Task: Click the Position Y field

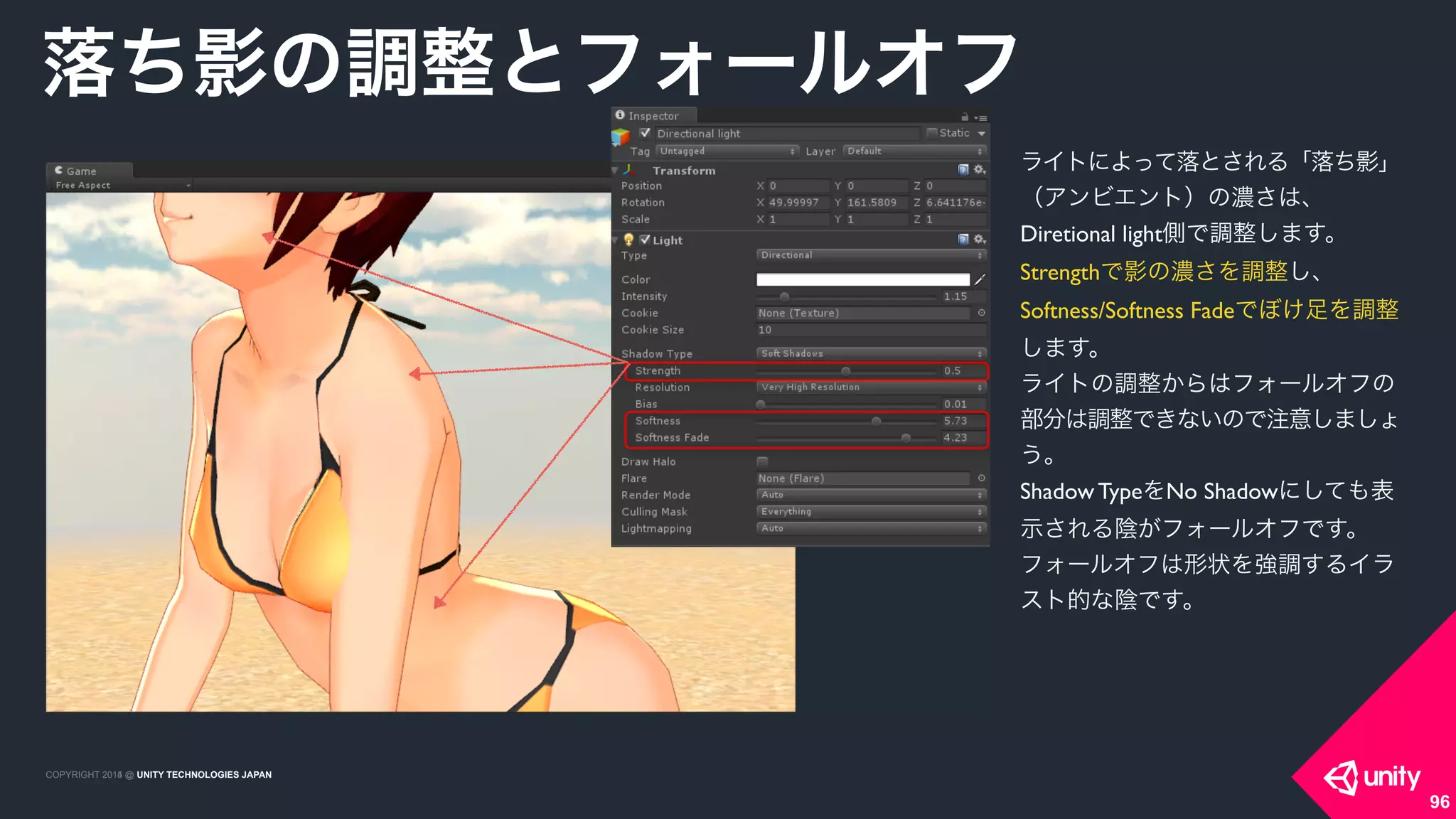Action: coord(877,186)
